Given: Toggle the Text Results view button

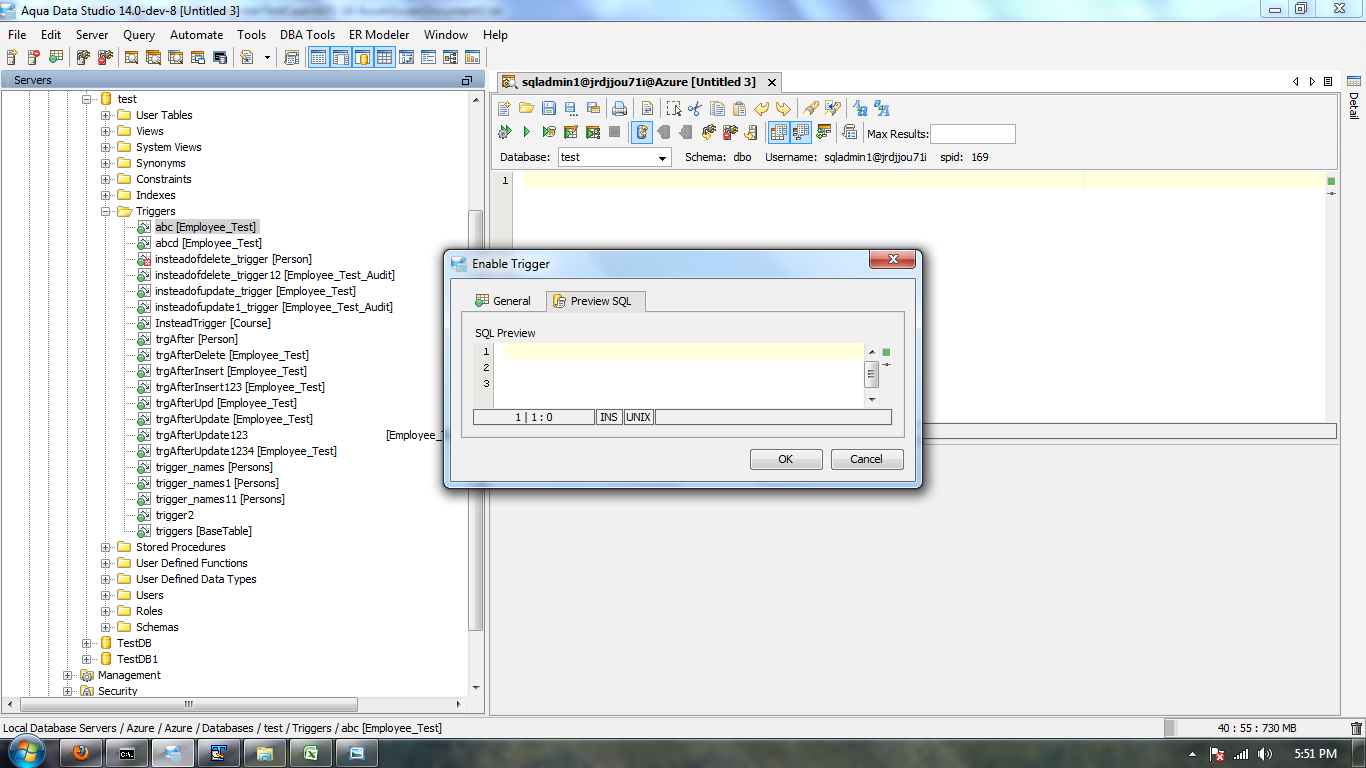Looking at the screenshot, I should click(x=801, y=132).
